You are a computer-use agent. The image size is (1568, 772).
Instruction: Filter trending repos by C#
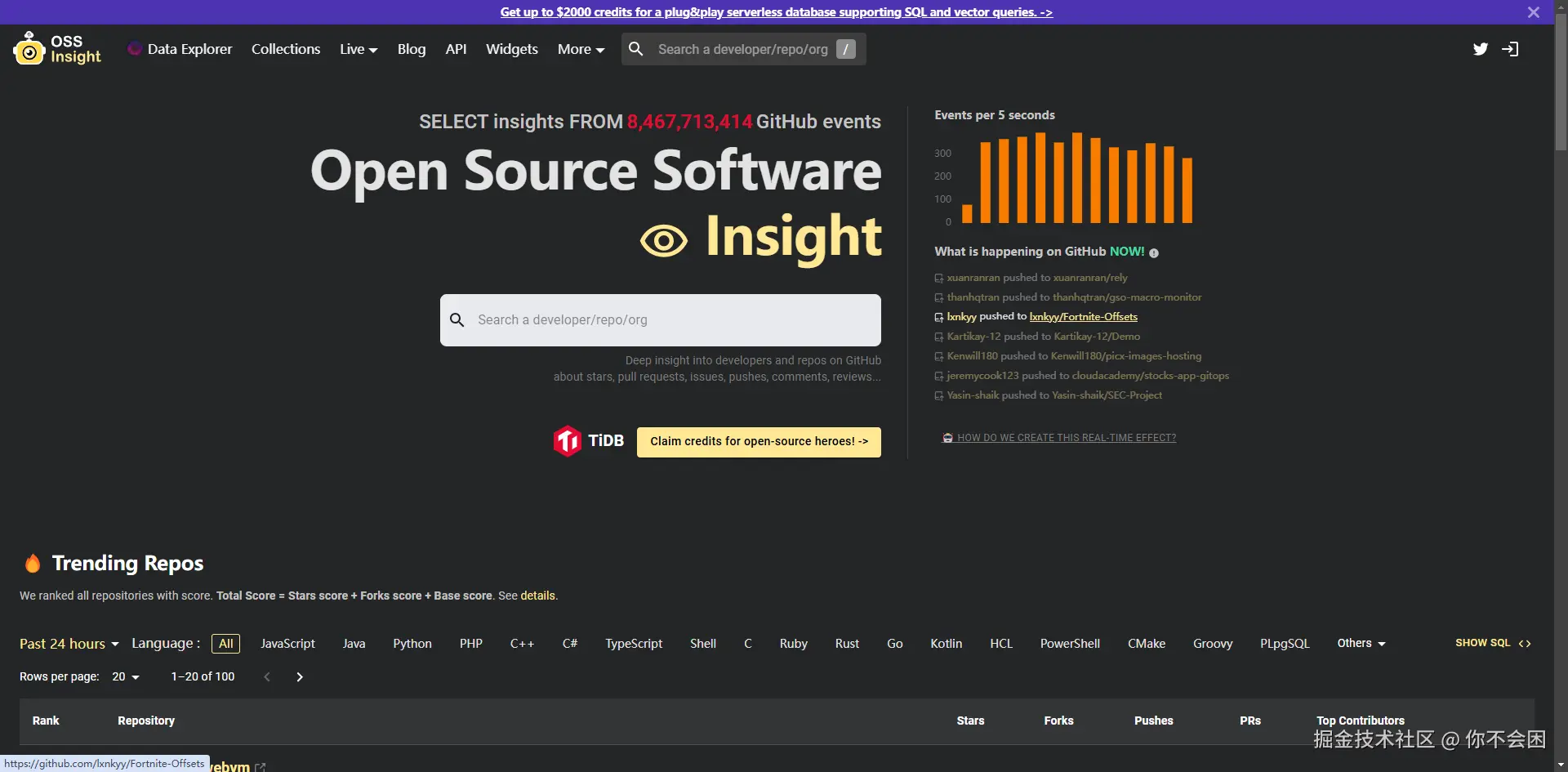pyautogui.click(x=570, y=644)
